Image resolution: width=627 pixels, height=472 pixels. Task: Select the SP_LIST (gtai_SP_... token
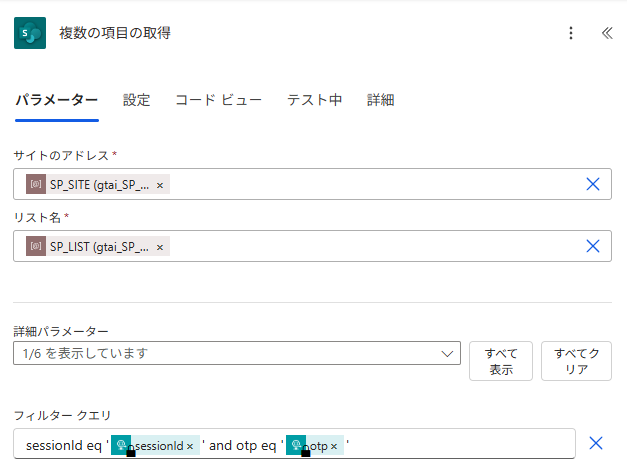pos(98,246)
